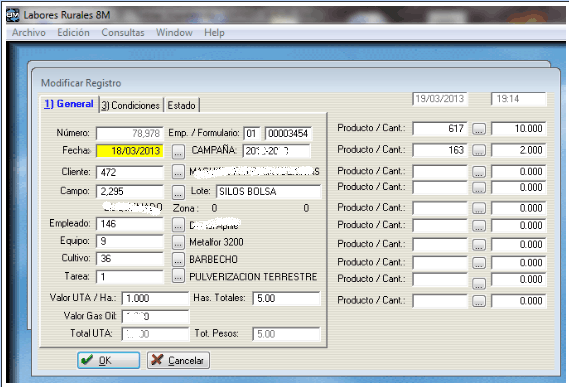
Task: Click the Has. Totales field 5.00
Action: coord(287,298)
